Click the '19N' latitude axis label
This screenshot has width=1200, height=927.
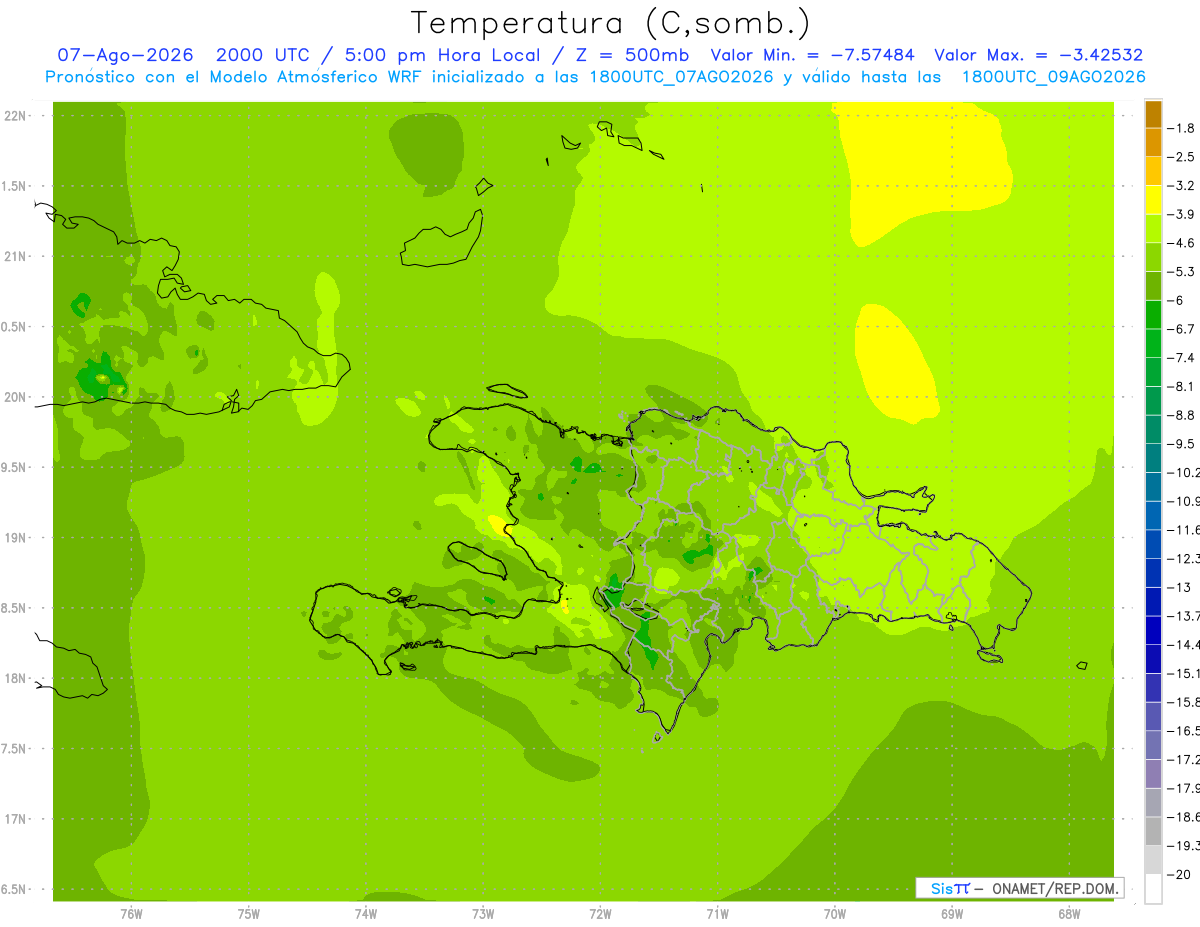[x=17, y=538]
